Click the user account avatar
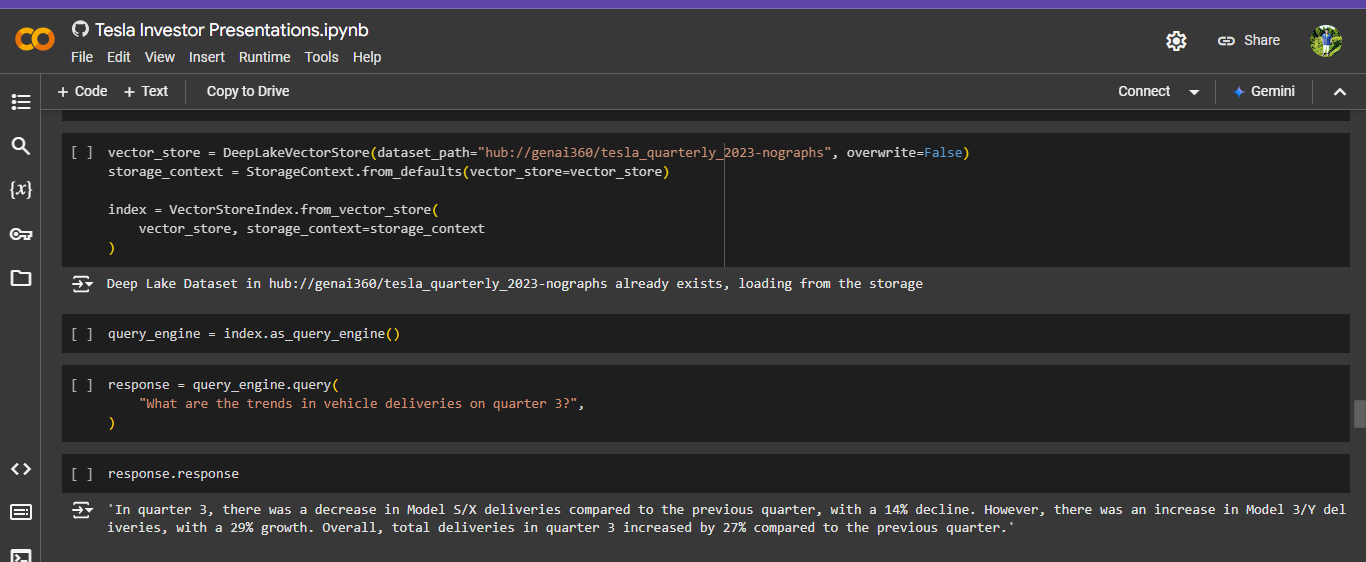1366x562 pixels. pyautogui.click(x=1326, y=41)
